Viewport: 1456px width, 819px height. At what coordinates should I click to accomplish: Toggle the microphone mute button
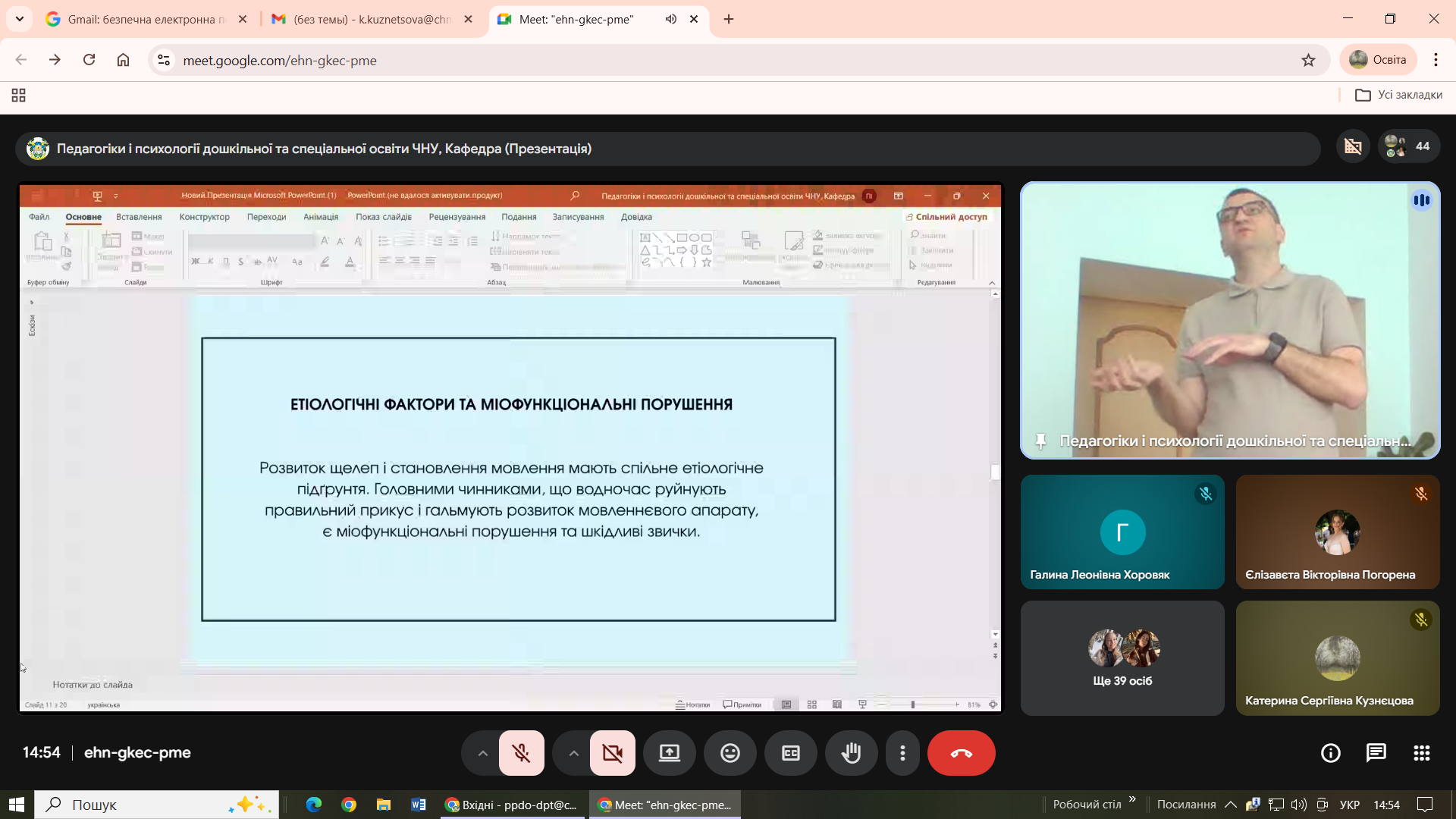pyautogui.click(x=521, y=753)
